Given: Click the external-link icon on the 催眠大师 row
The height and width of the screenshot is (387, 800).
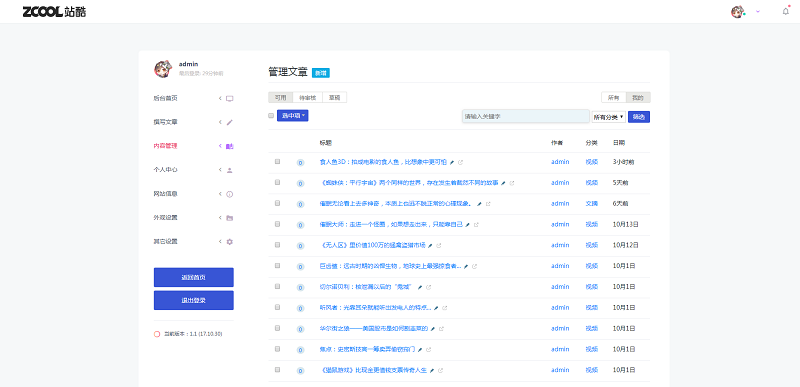Looking at the screenshot, I should tap(476, 225).
